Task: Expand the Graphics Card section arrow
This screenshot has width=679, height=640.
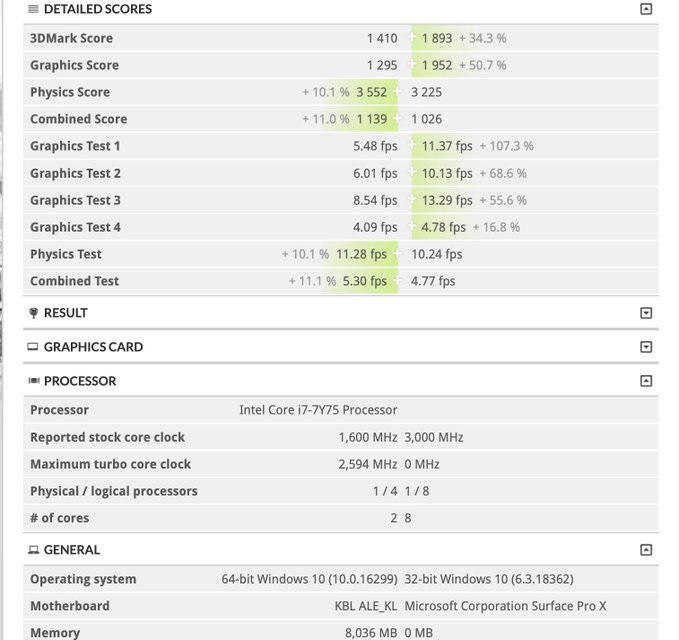Action: [x=646, y=347]
